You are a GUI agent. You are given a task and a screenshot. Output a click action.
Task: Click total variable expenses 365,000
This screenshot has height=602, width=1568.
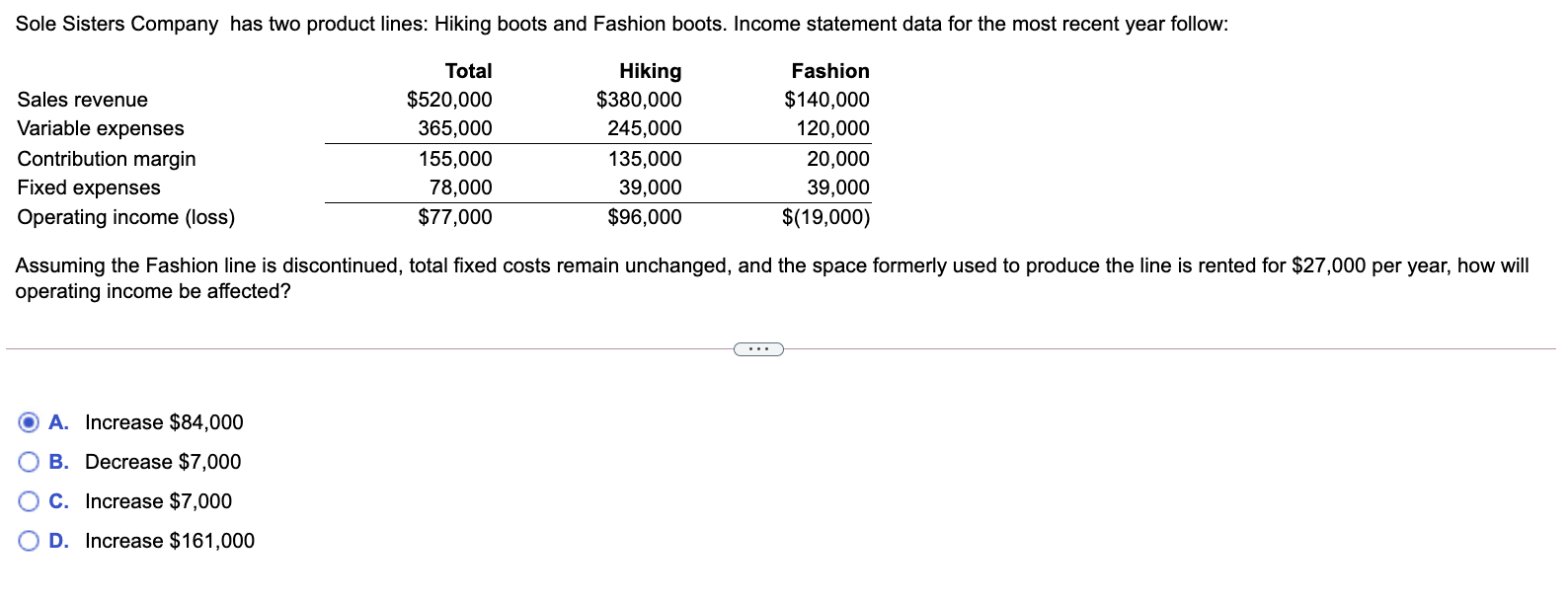tap(455, 128)
